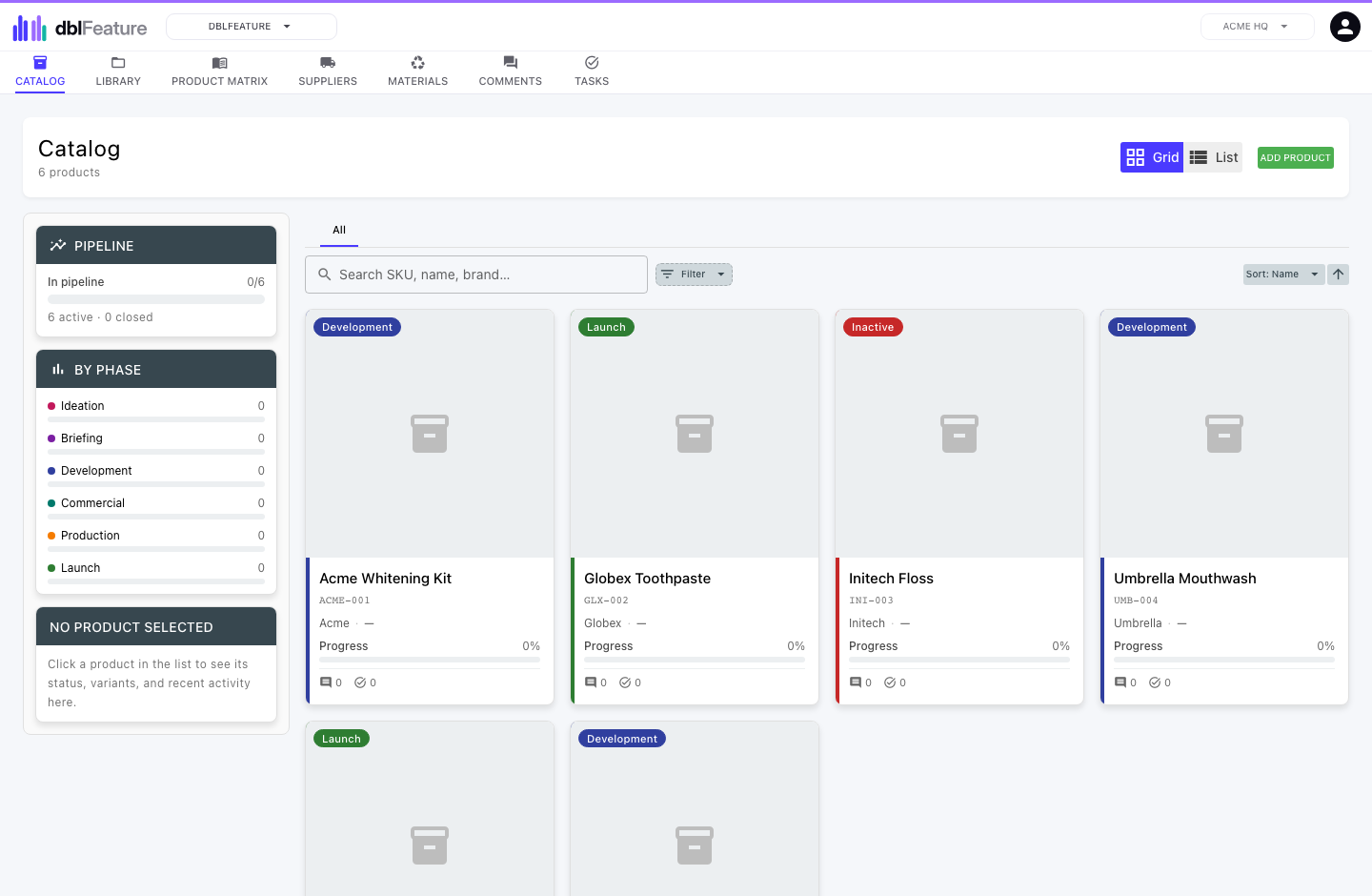Open tasks count on Globex Toothpaste

coord(630,682)
